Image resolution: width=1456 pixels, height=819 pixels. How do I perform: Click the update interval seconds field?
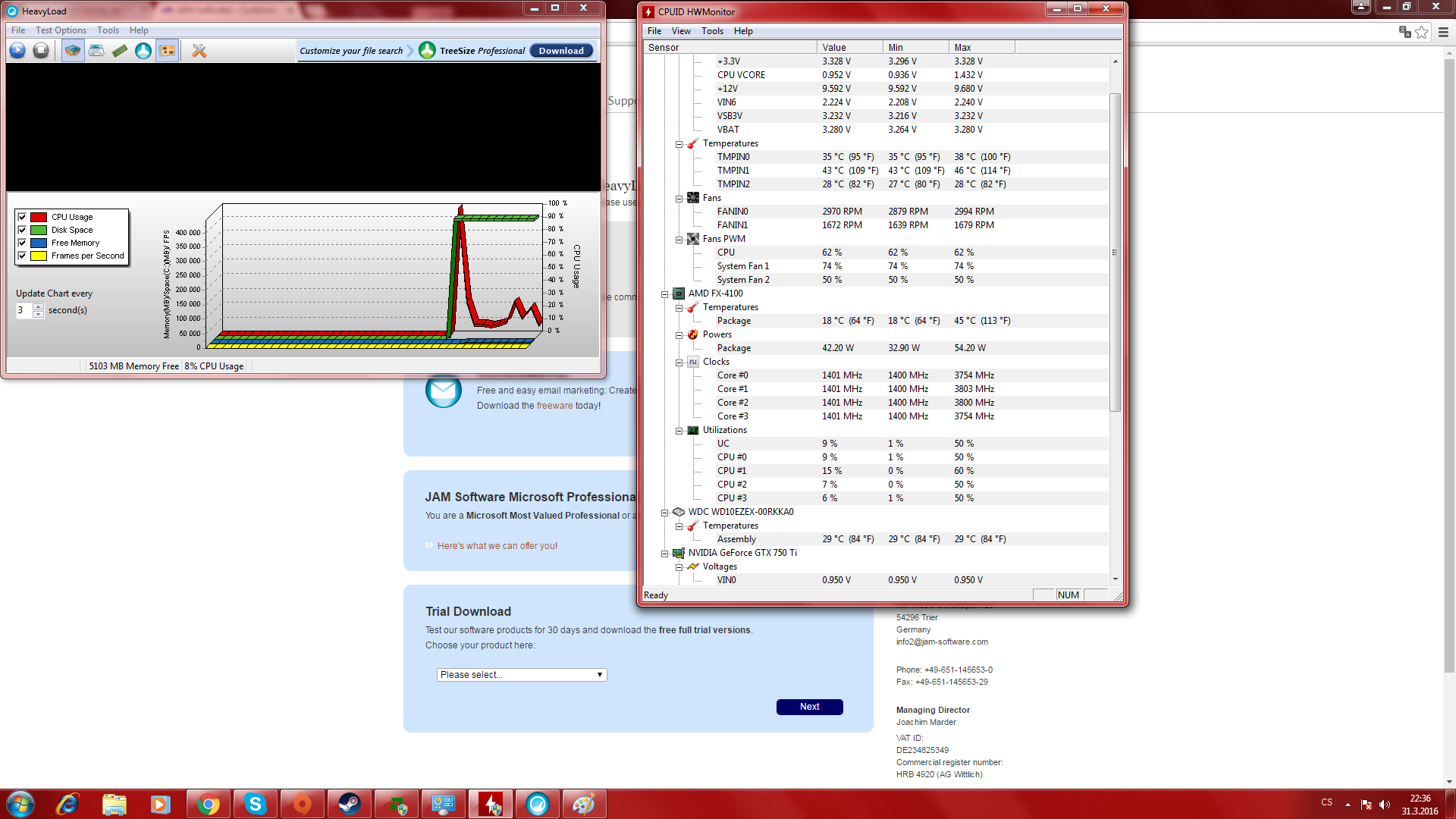[24, 310]
